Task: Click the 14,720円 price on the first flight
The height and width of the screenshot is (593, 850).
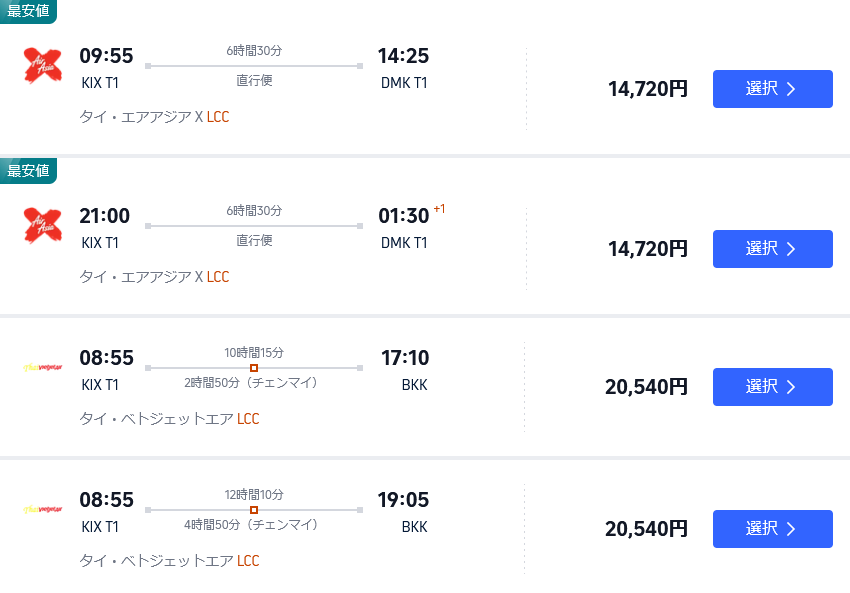Action: pyautogui.click(x=647, y=88)
